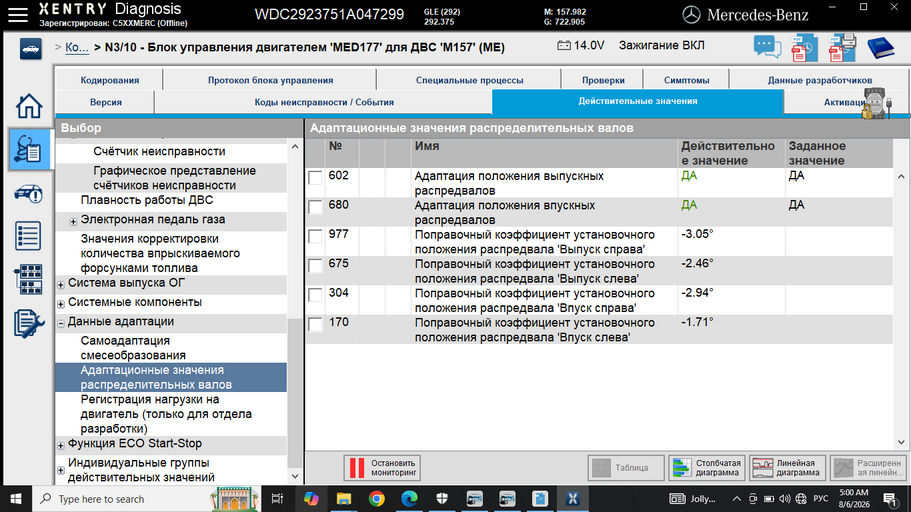Click the Ко... breadcrumb link
This screenshot has width=911, height=512.
[x=77, y=48]
